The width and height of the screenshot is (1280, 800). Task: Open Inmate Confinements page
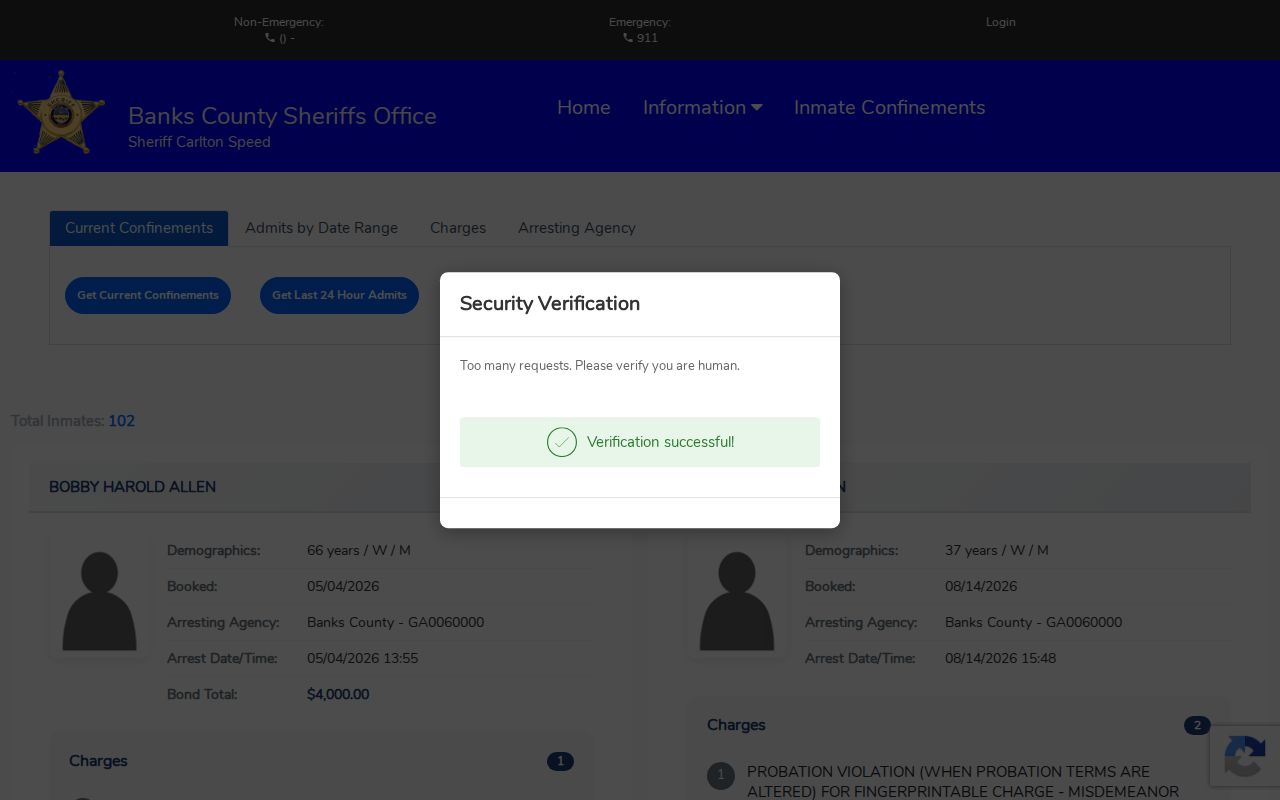click(890, 107)
